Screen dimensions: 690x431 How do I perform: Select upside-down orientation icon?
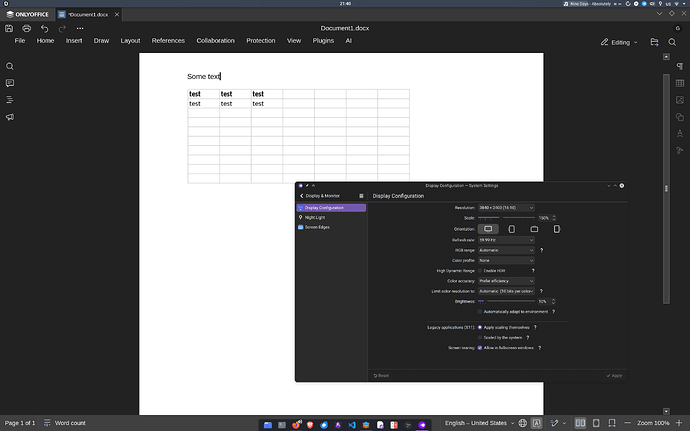[534, 229]
